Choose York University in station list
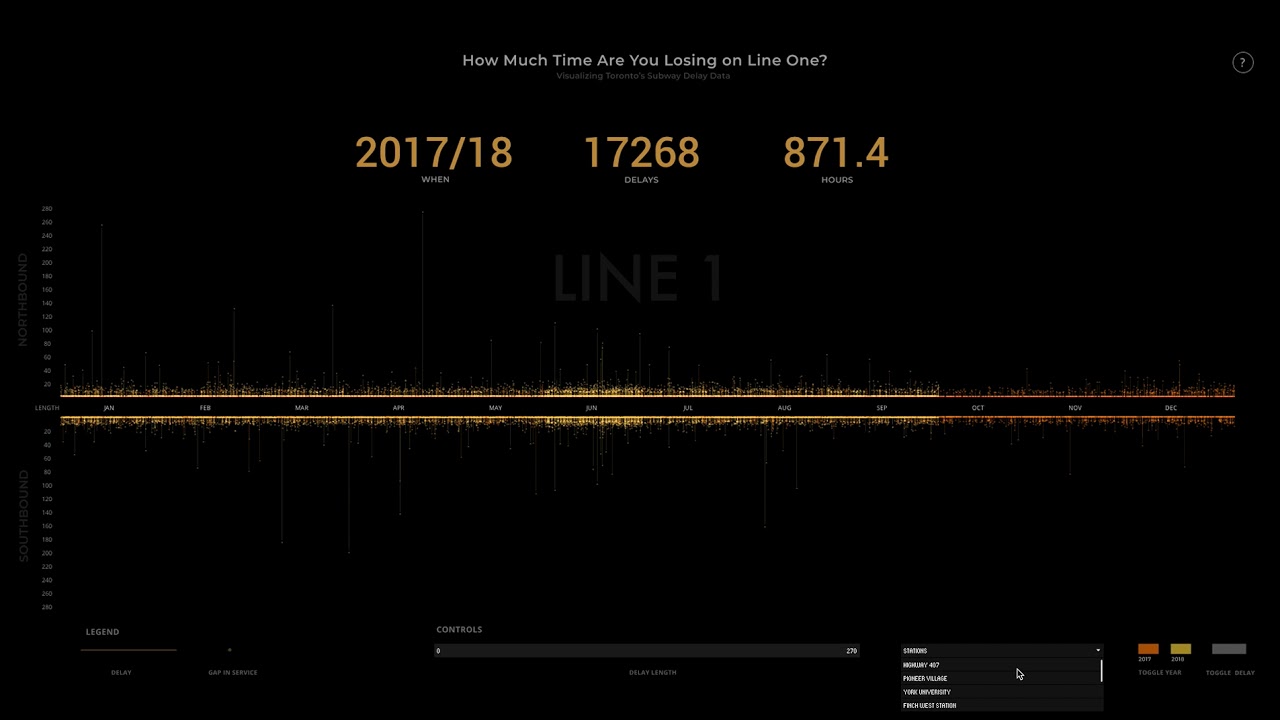The width and height of the screenshot is (1280, 720). tap(1000, 692)
